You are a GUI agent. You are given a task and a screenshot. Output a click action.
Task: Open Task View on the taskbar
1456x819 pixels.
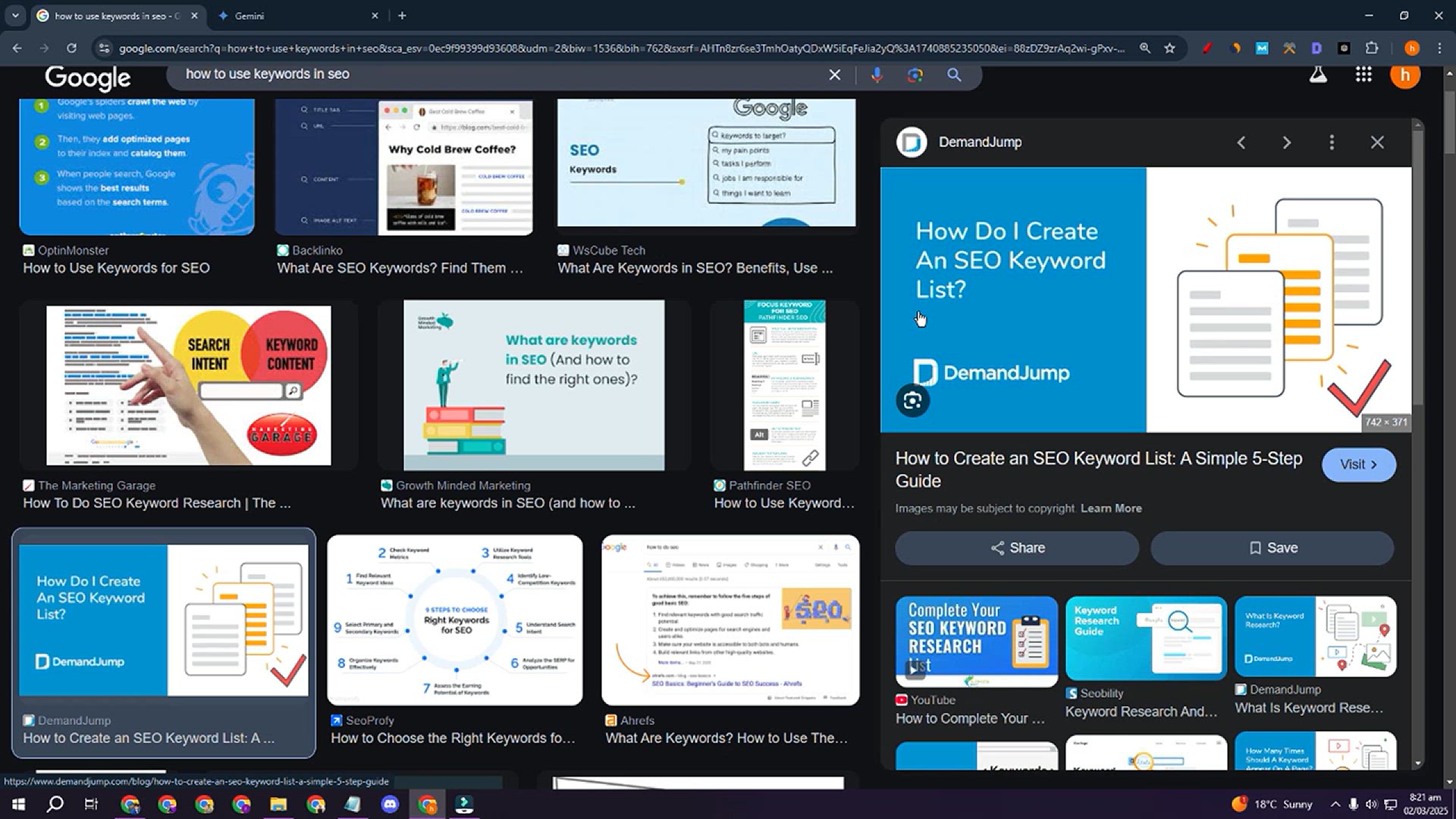tap(91, 804)
